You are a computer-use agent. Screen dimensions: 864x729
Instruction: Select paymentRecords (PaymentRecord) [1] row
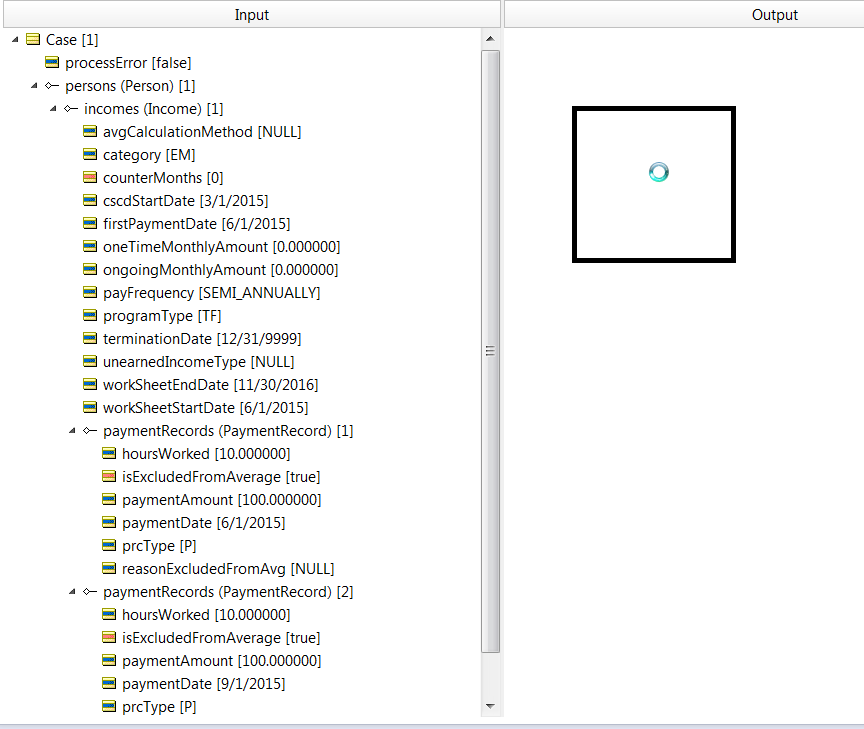(228, 431)
